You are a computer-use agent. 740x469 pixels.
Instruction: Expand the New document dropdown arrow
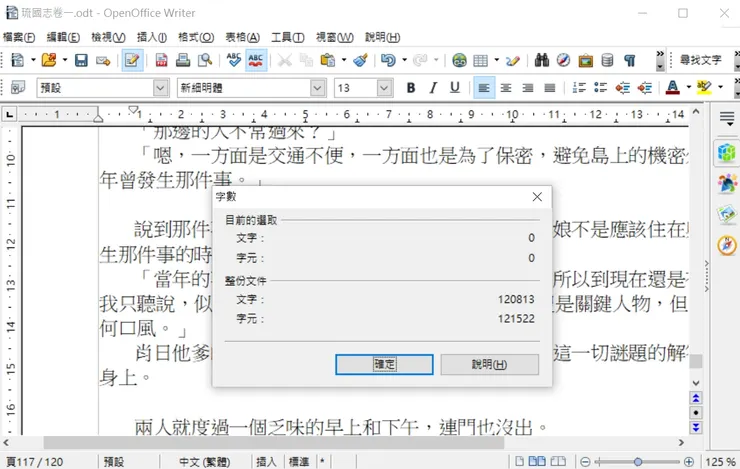[33, 60]
